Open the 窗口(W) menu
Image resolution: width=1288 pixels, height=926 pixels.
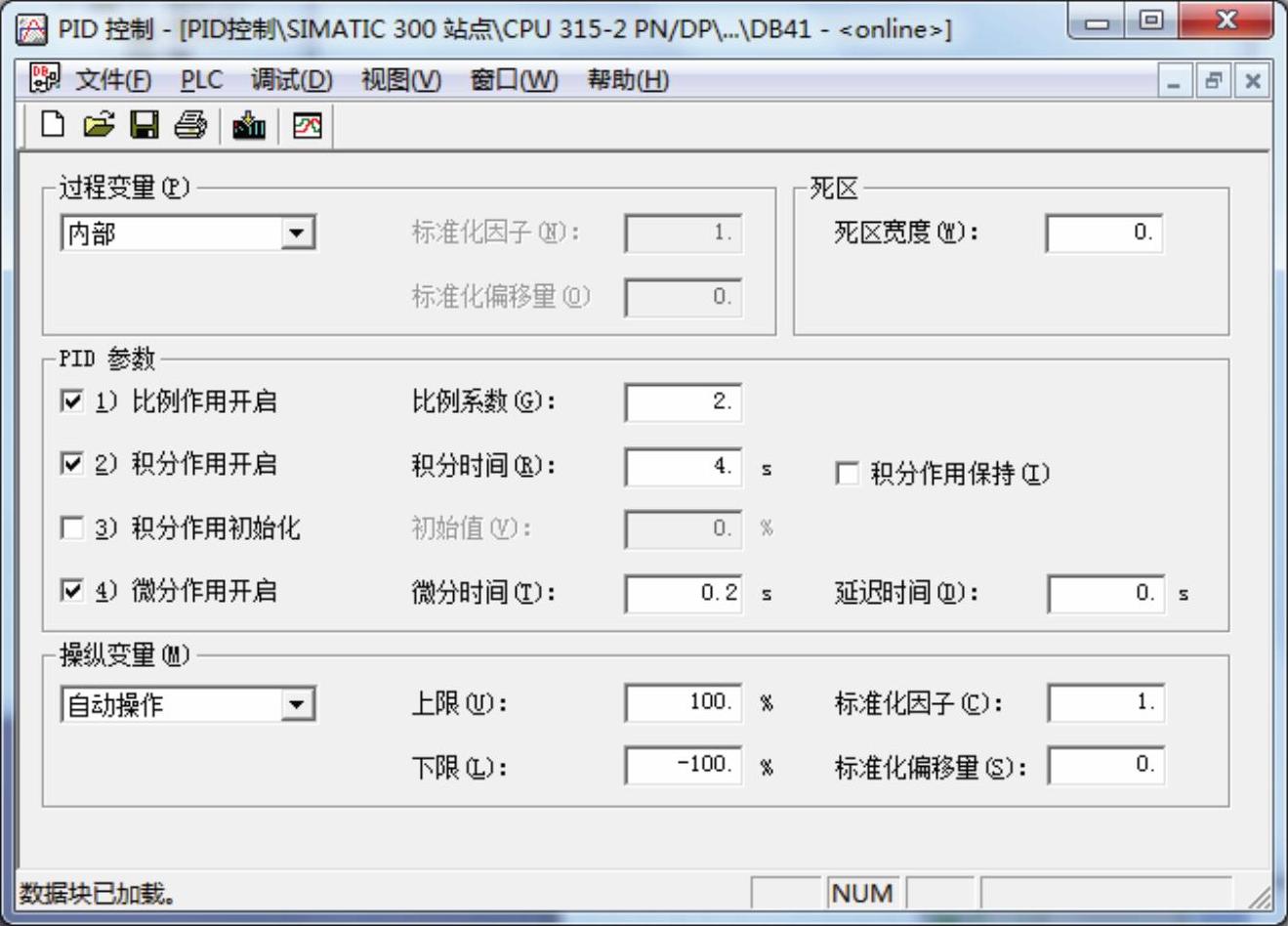(514, 80)
